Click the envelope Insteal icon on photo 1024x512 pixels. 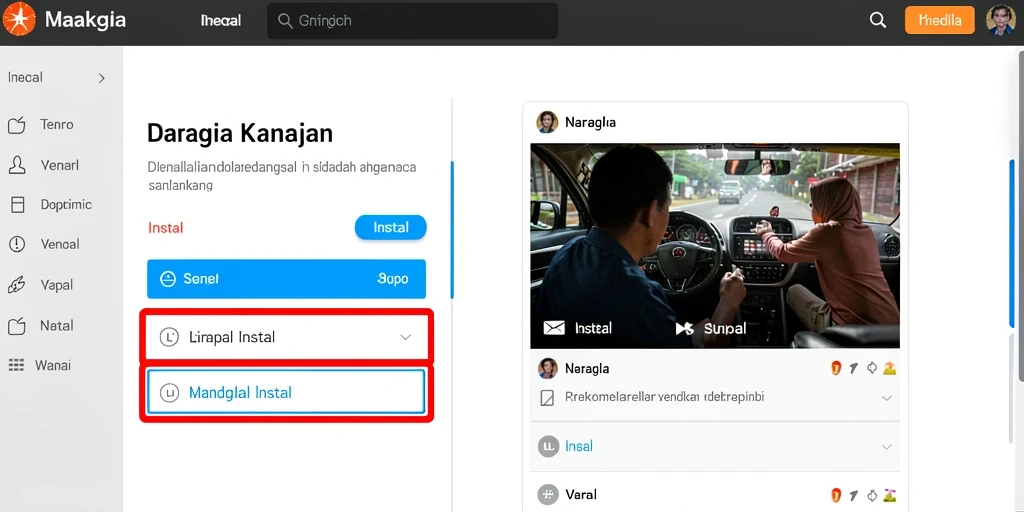click(x=554, y=328)
